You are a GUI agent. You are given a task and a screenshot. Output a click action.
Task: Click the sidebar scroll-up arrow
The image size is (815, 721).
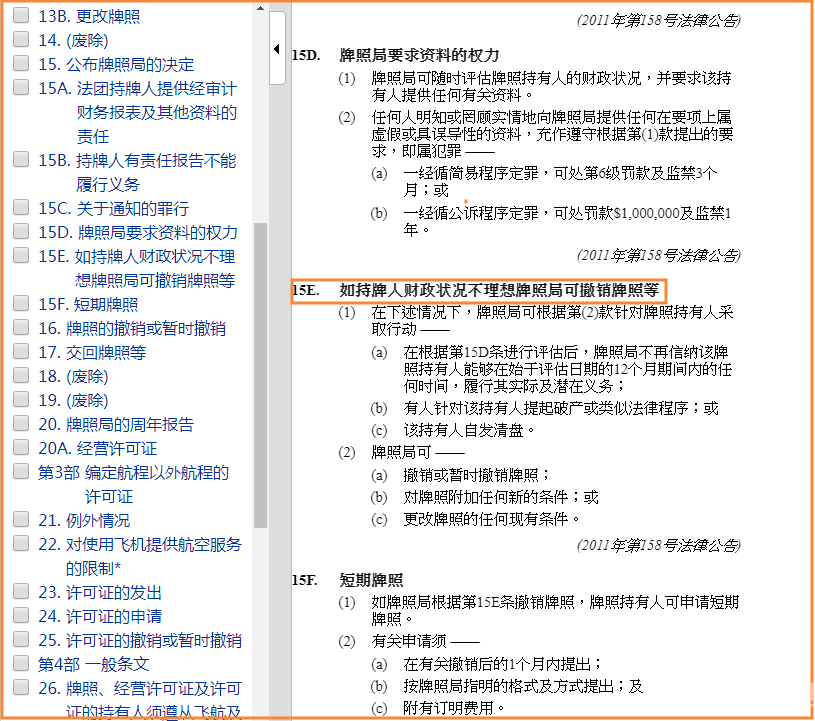coord(260,8)
